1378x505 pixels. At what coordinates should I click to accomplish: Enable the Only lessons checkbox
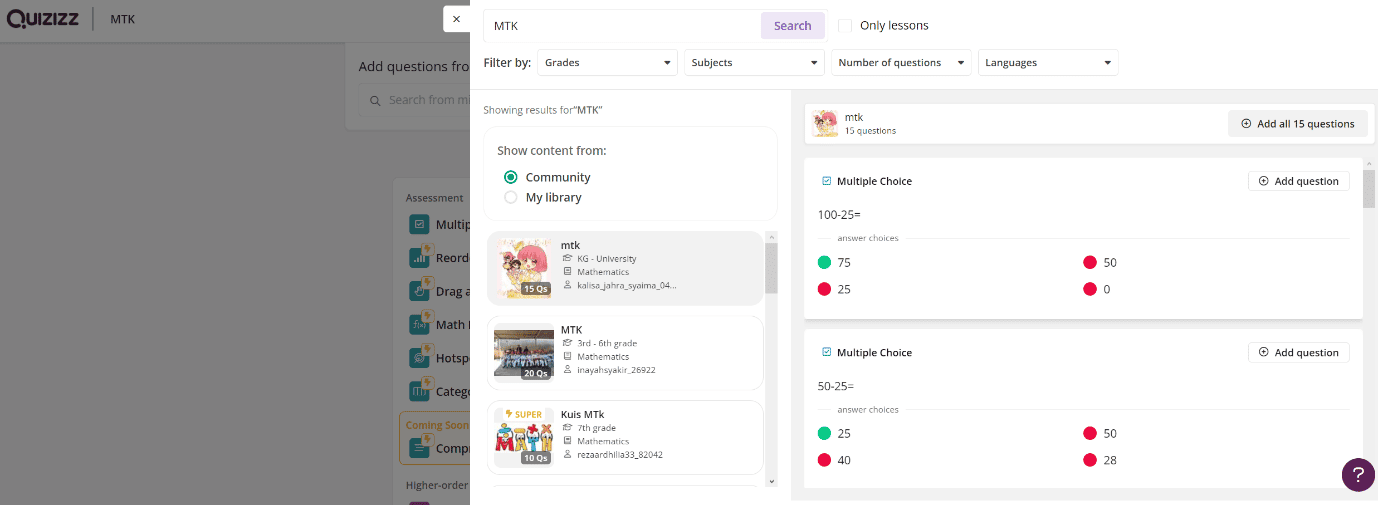pos(845,26)
